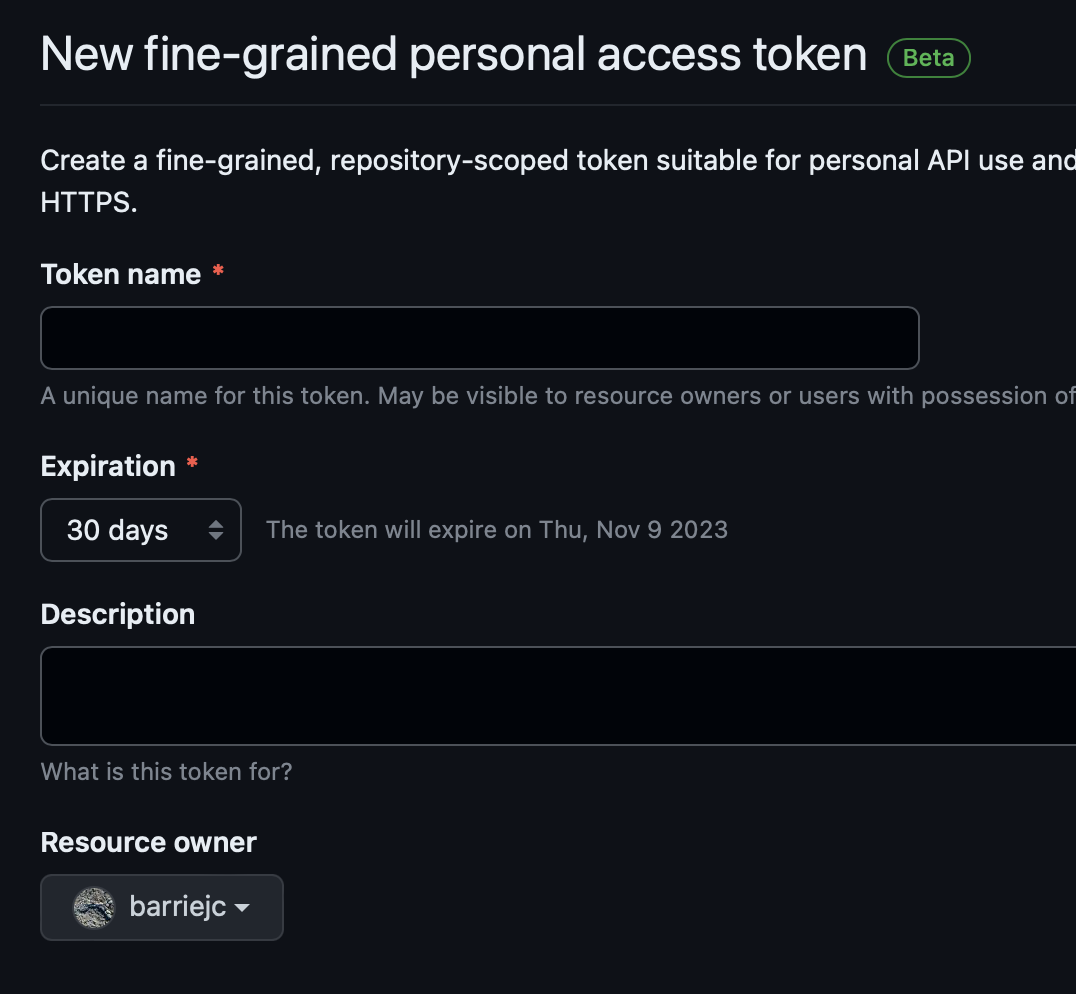This screenshot has width=1076, height=994.
Task: Click the barriejc avatar image
Action: (95, 908)
